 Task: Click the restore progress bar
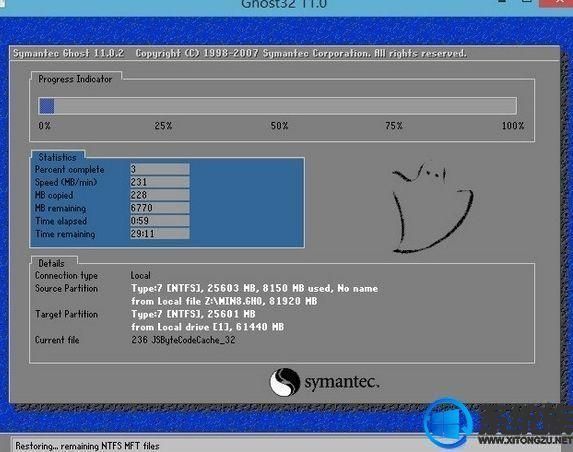277,106
